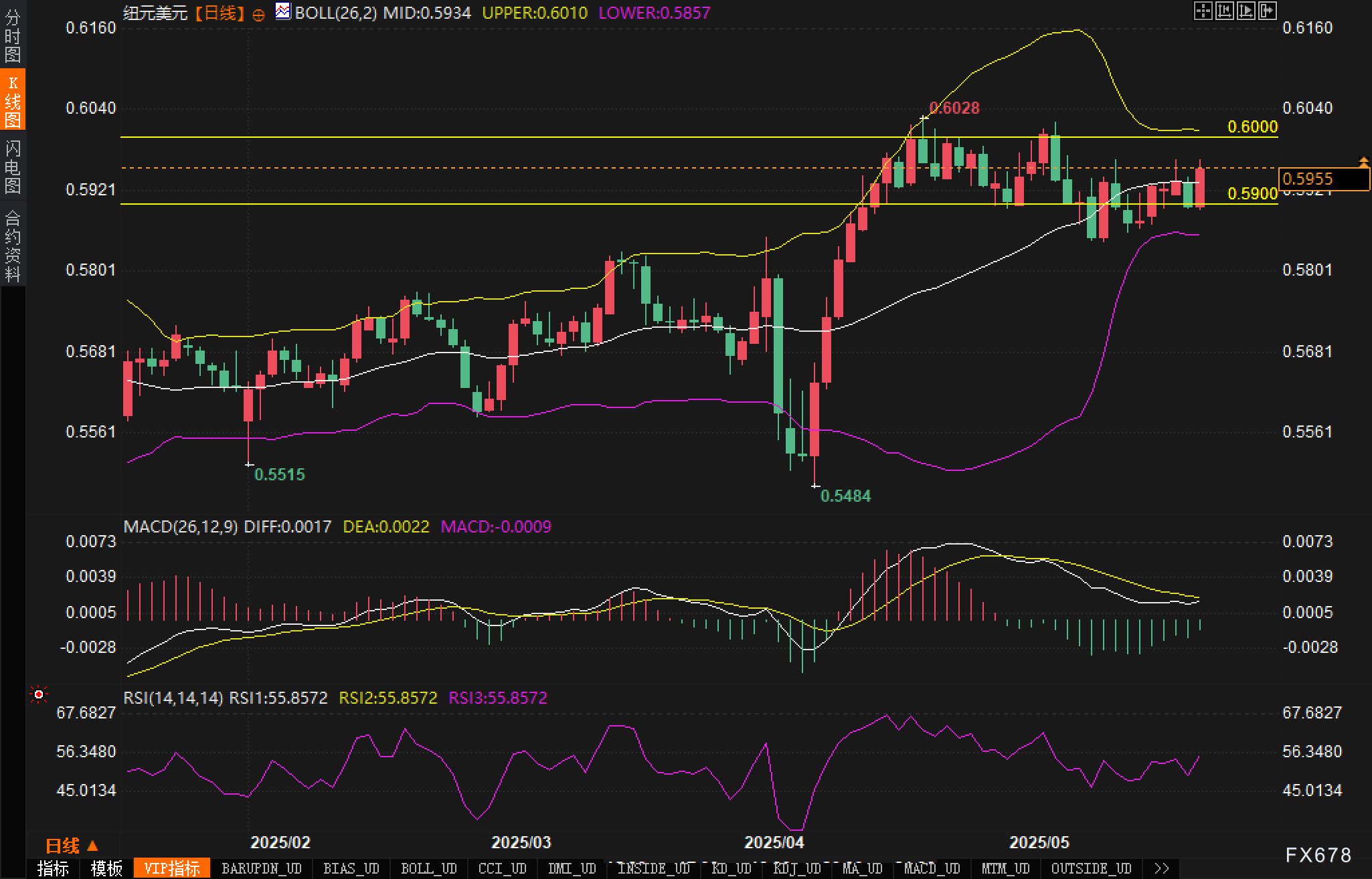The image size is (1372, 879).
Task: Click the orange circle icon beside 日线 title
Action: click(258, 15)
